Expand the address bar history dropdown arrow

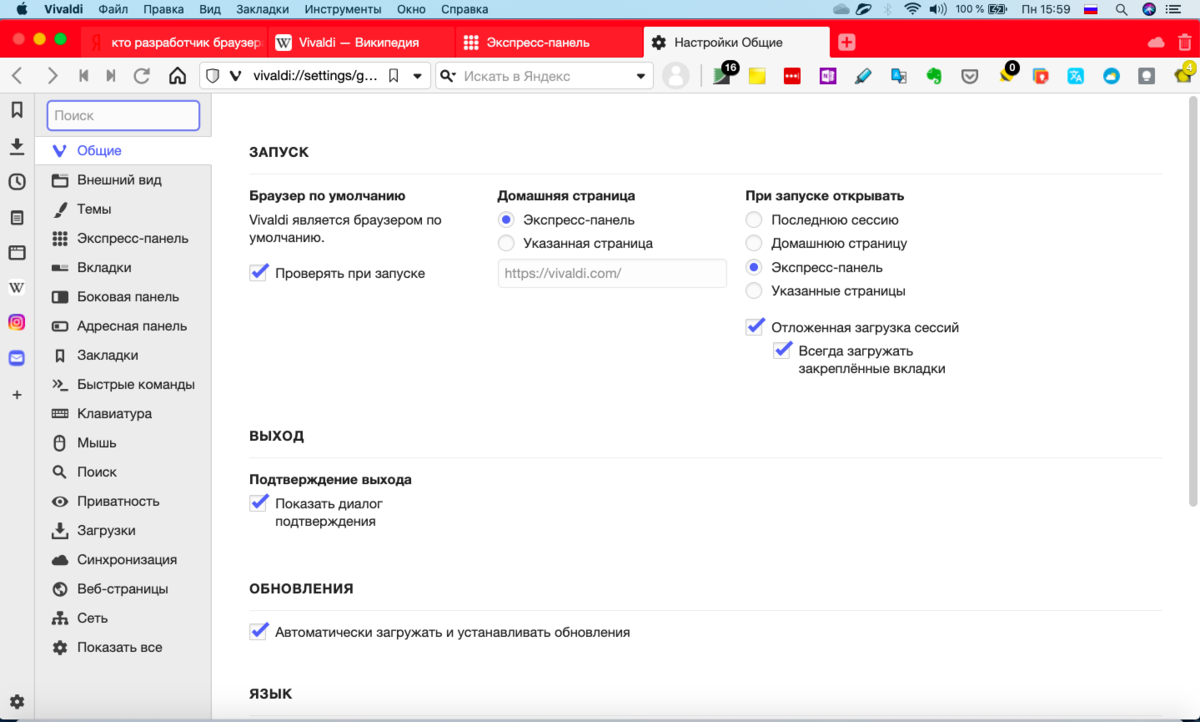click(x=418, y=76)
